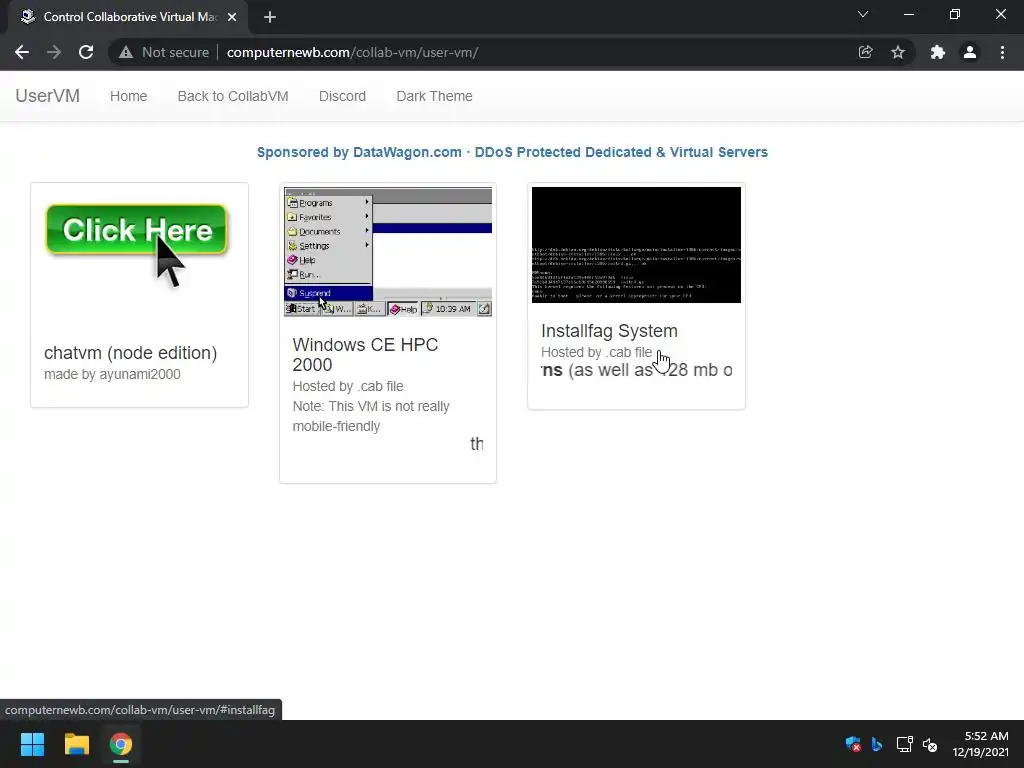This screenshot has height=768, width=1024.
Task: Select the Control Collaborative Virtual Machines tab
Action: click(x=128, y=17)
